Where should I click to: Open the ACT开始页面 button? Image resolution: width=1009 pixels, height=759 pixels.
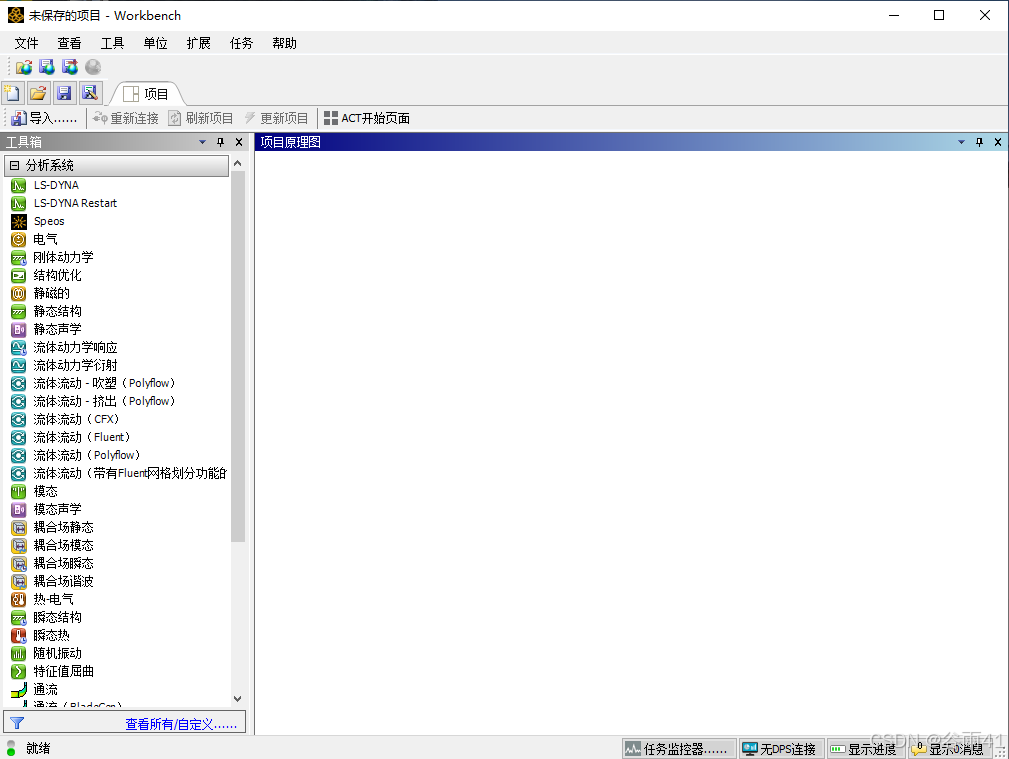click(367, 118)
